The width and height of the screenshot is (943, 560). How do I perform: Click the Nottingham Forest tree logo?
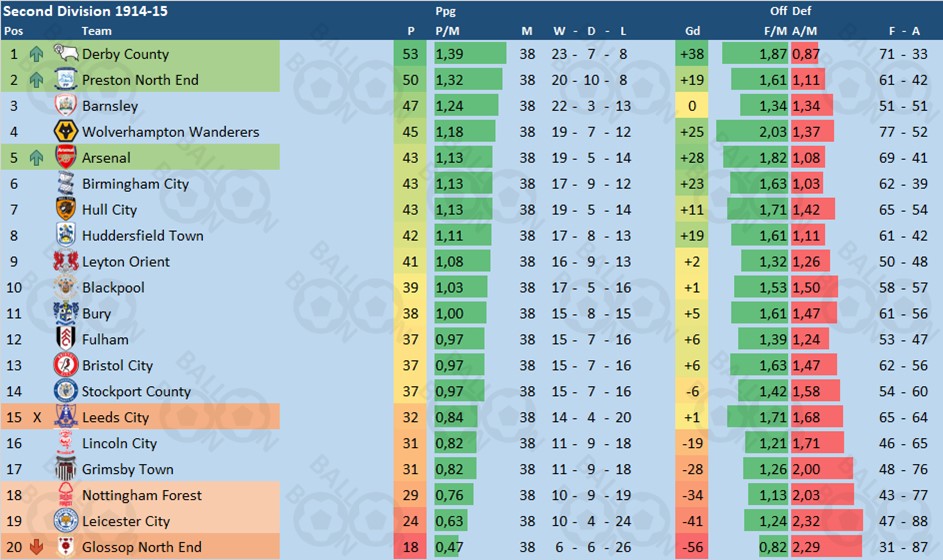click(x=66, y=494)
